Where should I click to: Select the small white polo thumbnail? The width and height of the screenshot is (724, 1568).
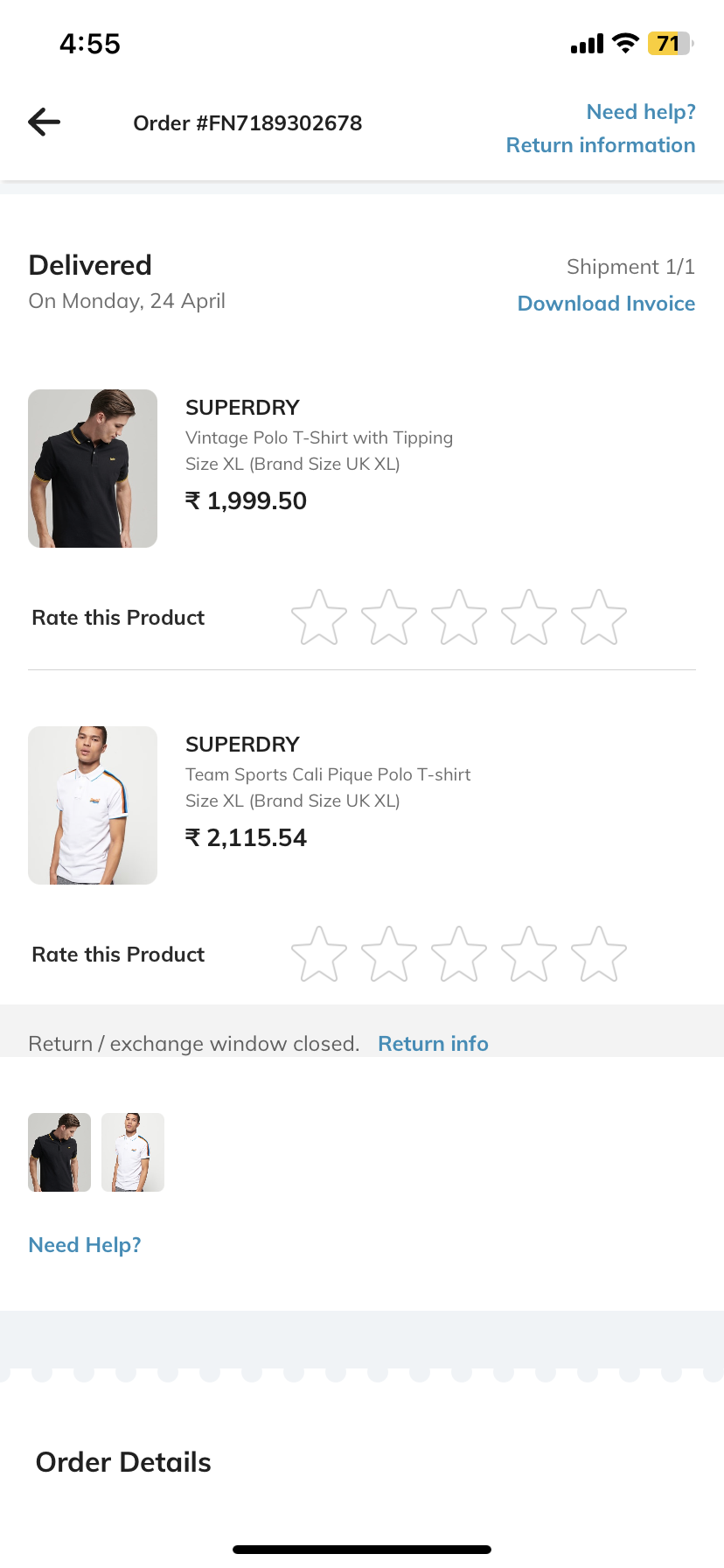(x=133, y=1152)
